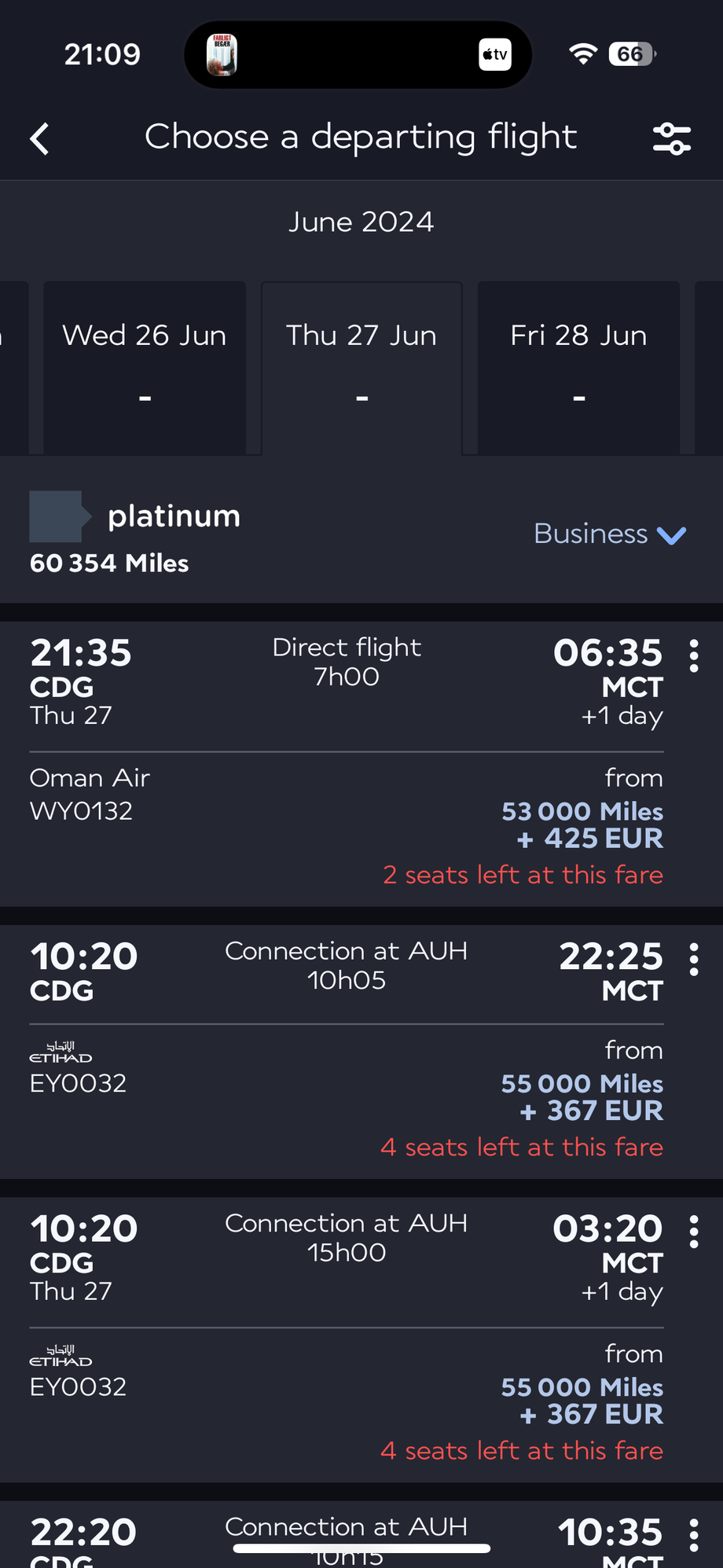Open options for the 22:20 departure flight

(x=694, y=1535)
